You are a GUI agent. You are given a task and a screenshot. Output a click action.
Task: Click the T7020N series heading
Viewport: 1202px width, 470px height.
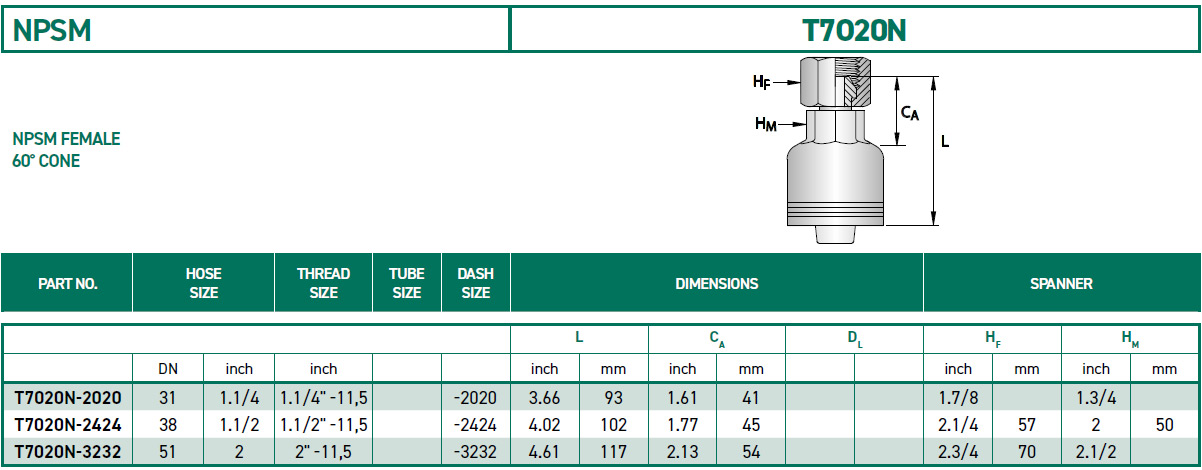click(x=854, y=31)
